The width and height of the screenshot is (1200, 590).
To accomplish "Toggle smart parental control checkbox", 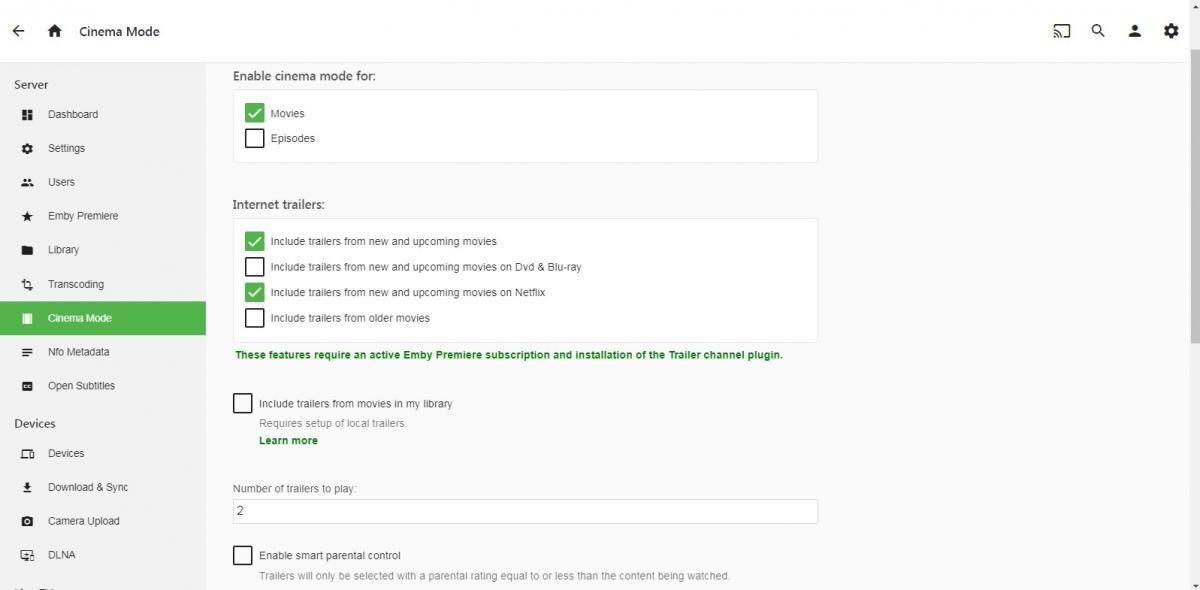I will click(x=242, y=555).
